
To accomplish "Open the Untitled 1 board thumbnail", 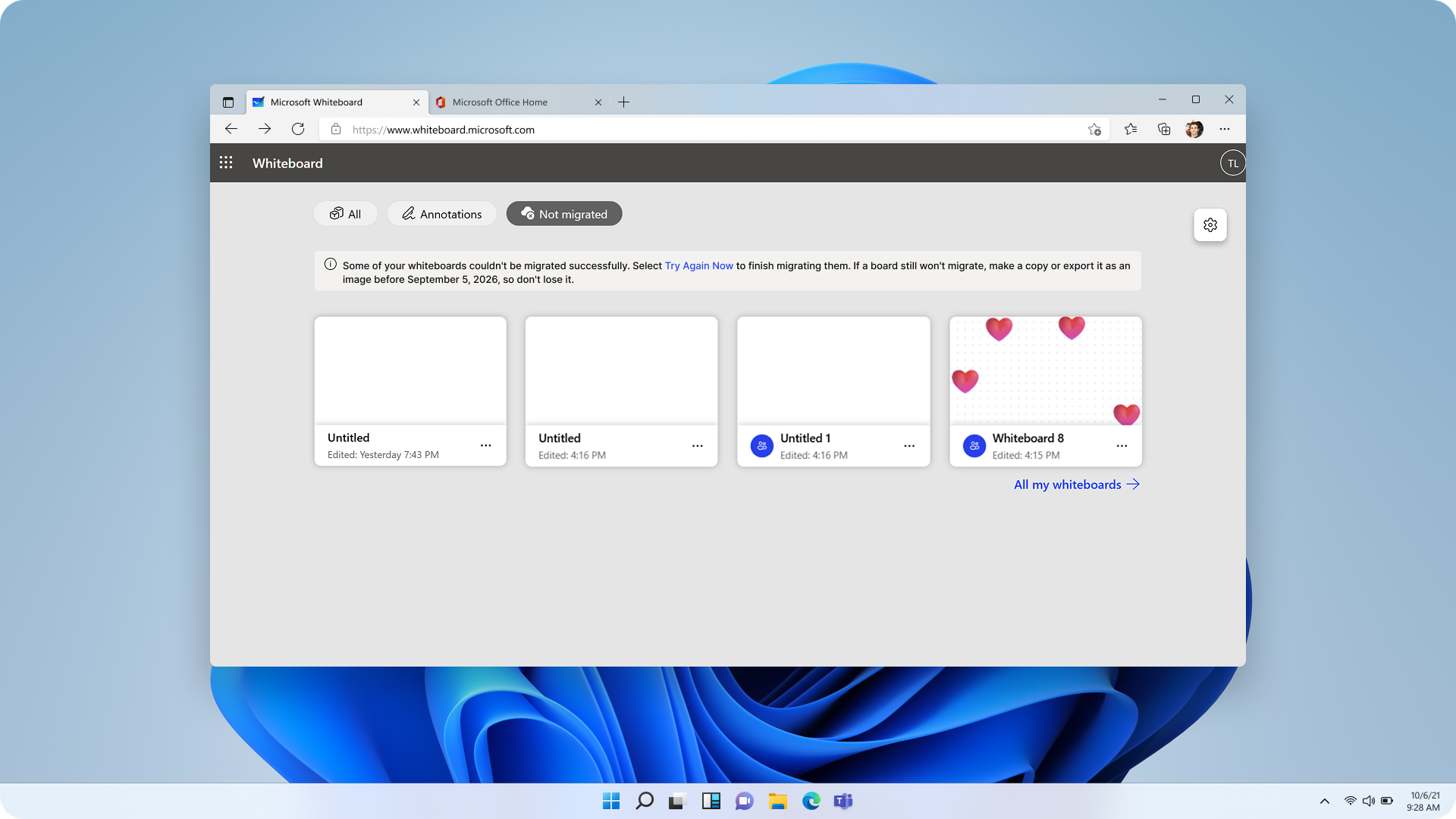I will [833, 370].
